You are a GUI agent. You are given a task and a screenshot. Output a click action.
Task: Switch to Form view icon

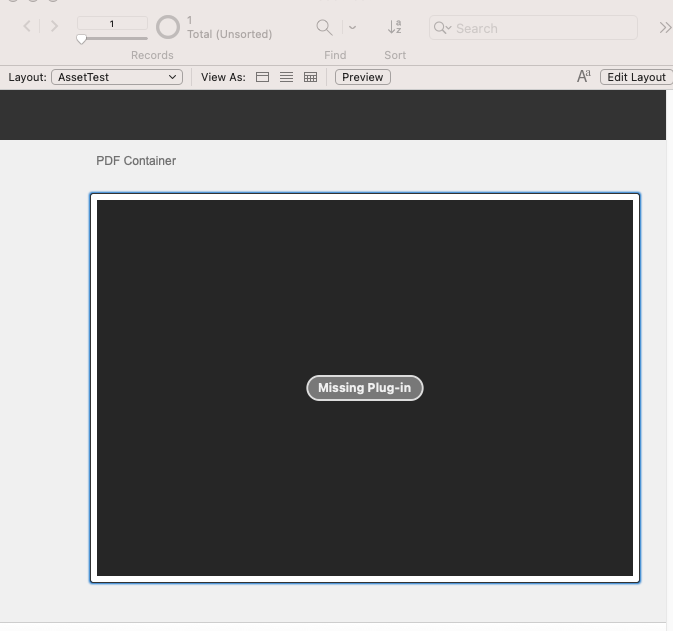262,77
